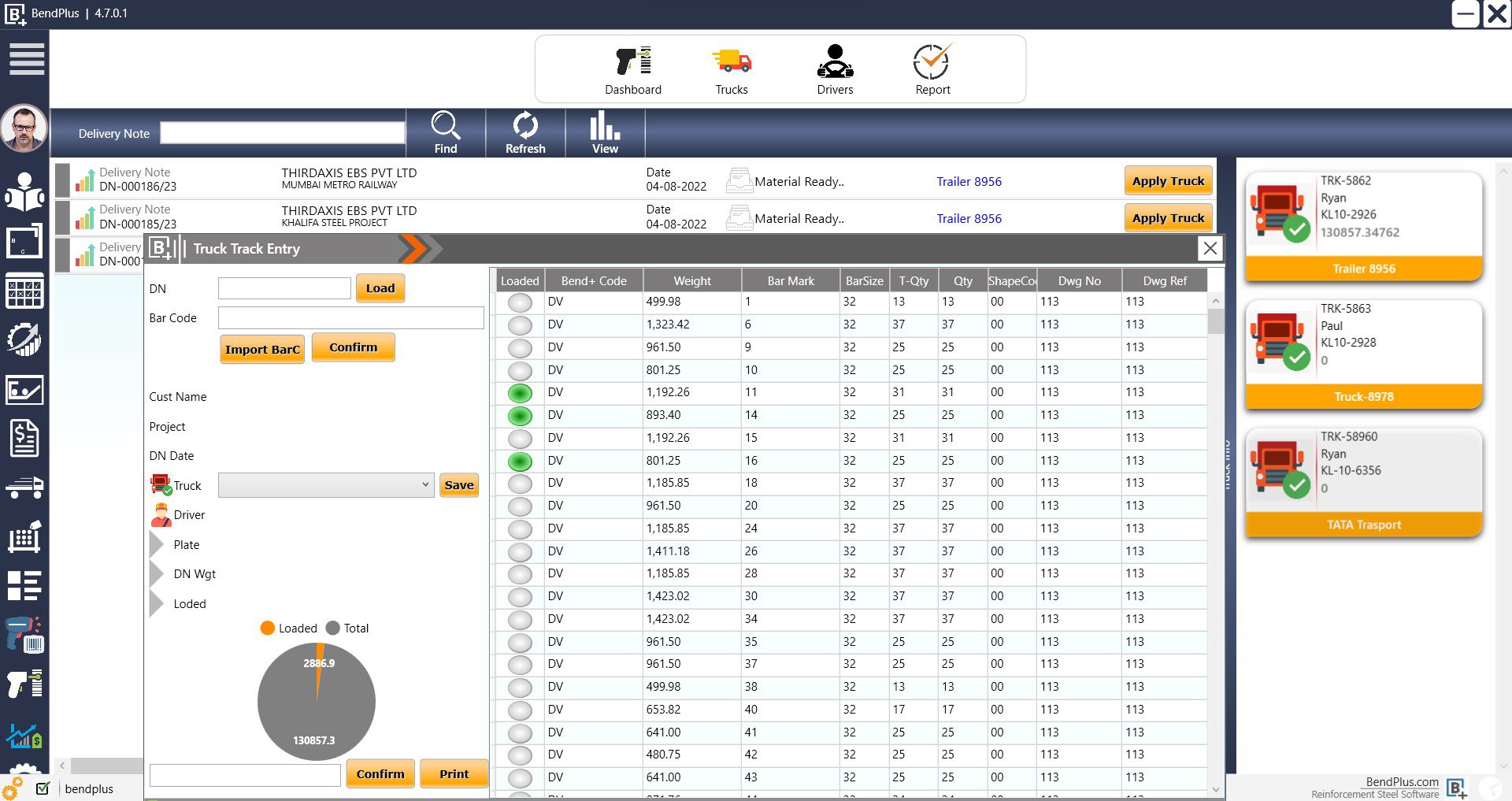Click the Find search icon
1512x801 pixels.
(x=446, y=132)
